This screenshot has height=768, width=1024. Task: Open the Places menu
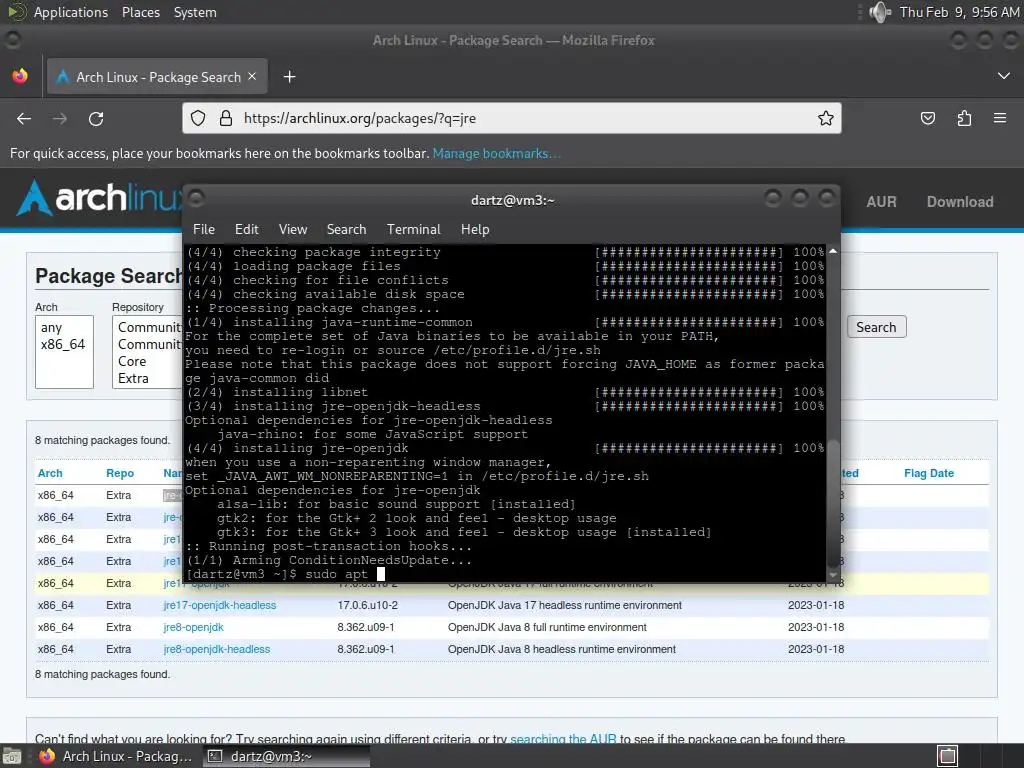coord(140,12)
